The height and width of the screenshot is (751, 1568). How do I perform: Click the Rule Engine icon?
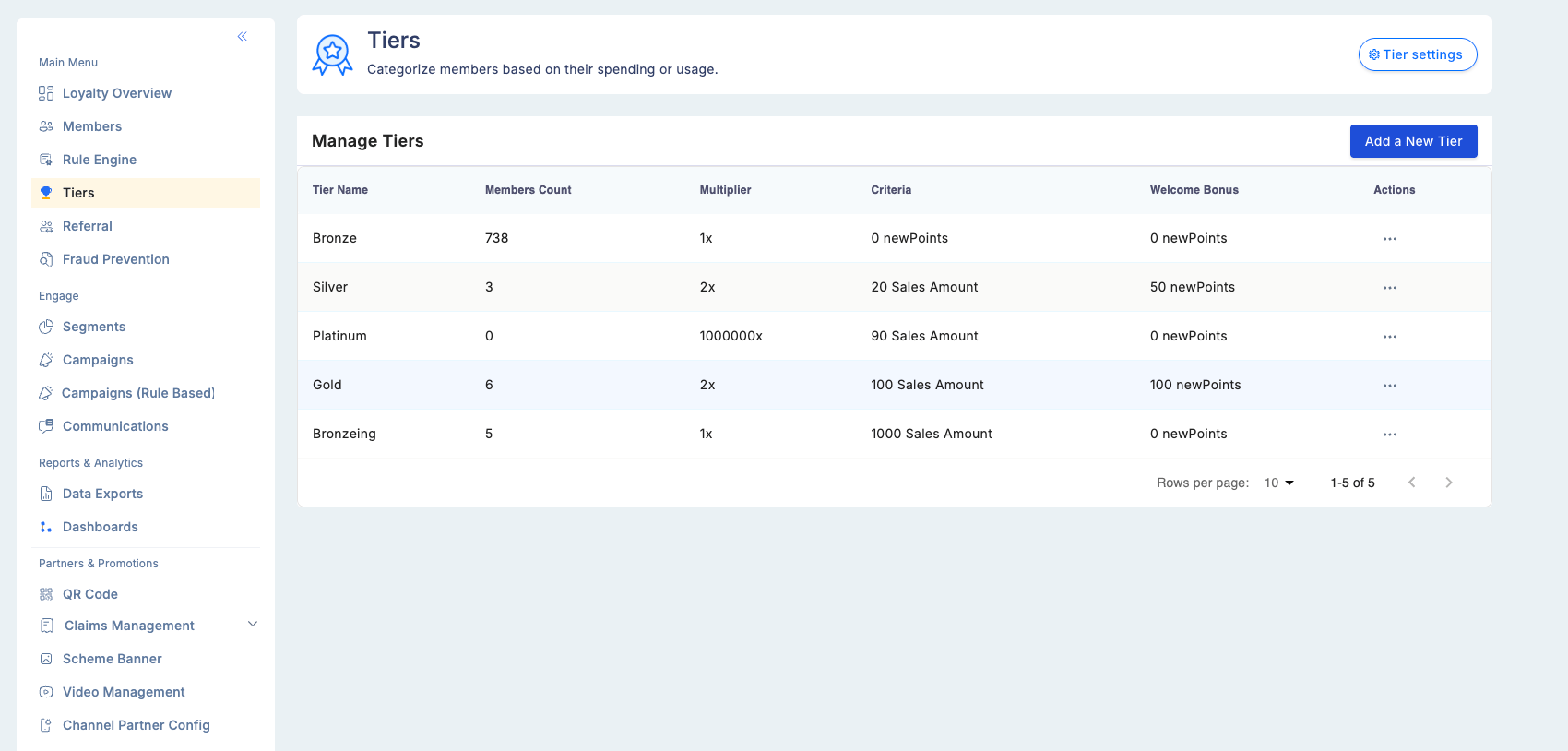point(46,160)
